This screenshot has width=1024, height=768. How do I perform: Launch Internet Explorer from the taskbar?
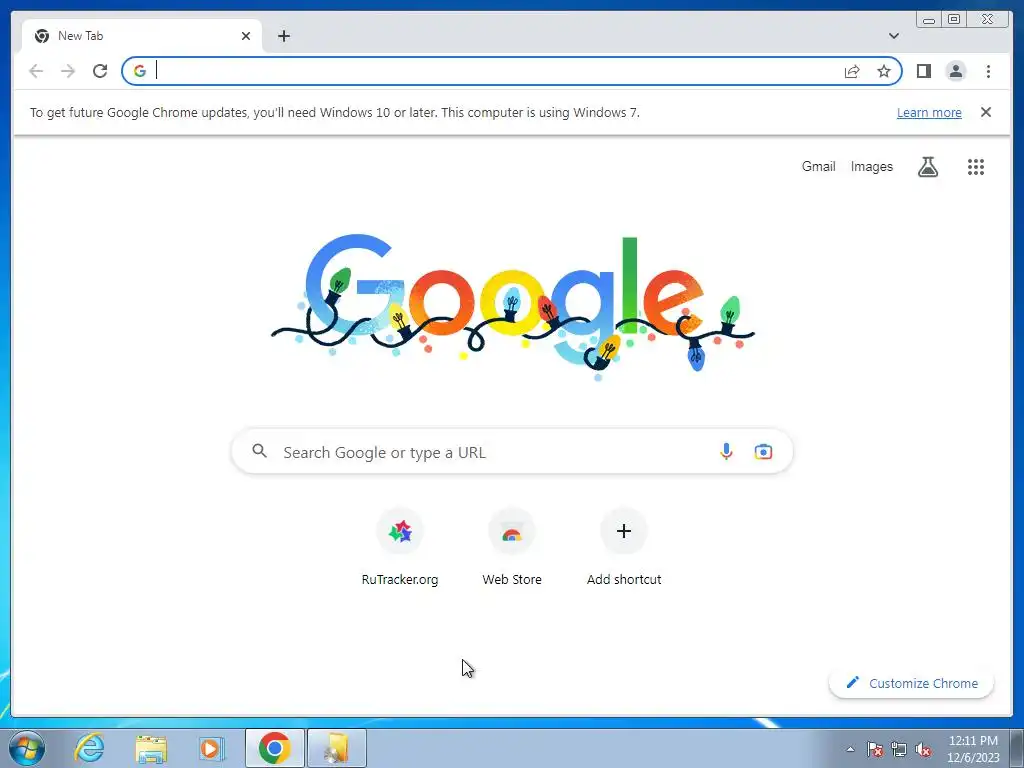89,748
